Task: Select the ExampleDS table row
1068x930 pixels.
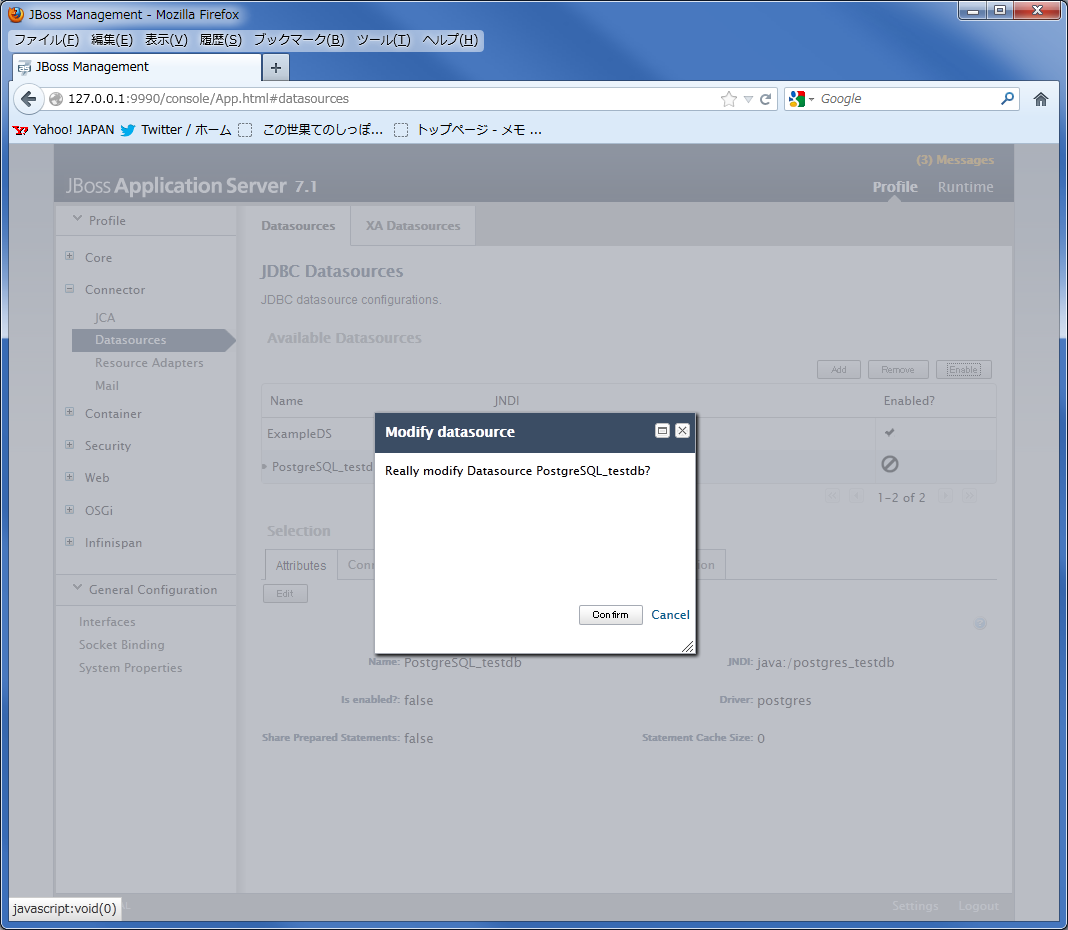Action: point(629,433)
